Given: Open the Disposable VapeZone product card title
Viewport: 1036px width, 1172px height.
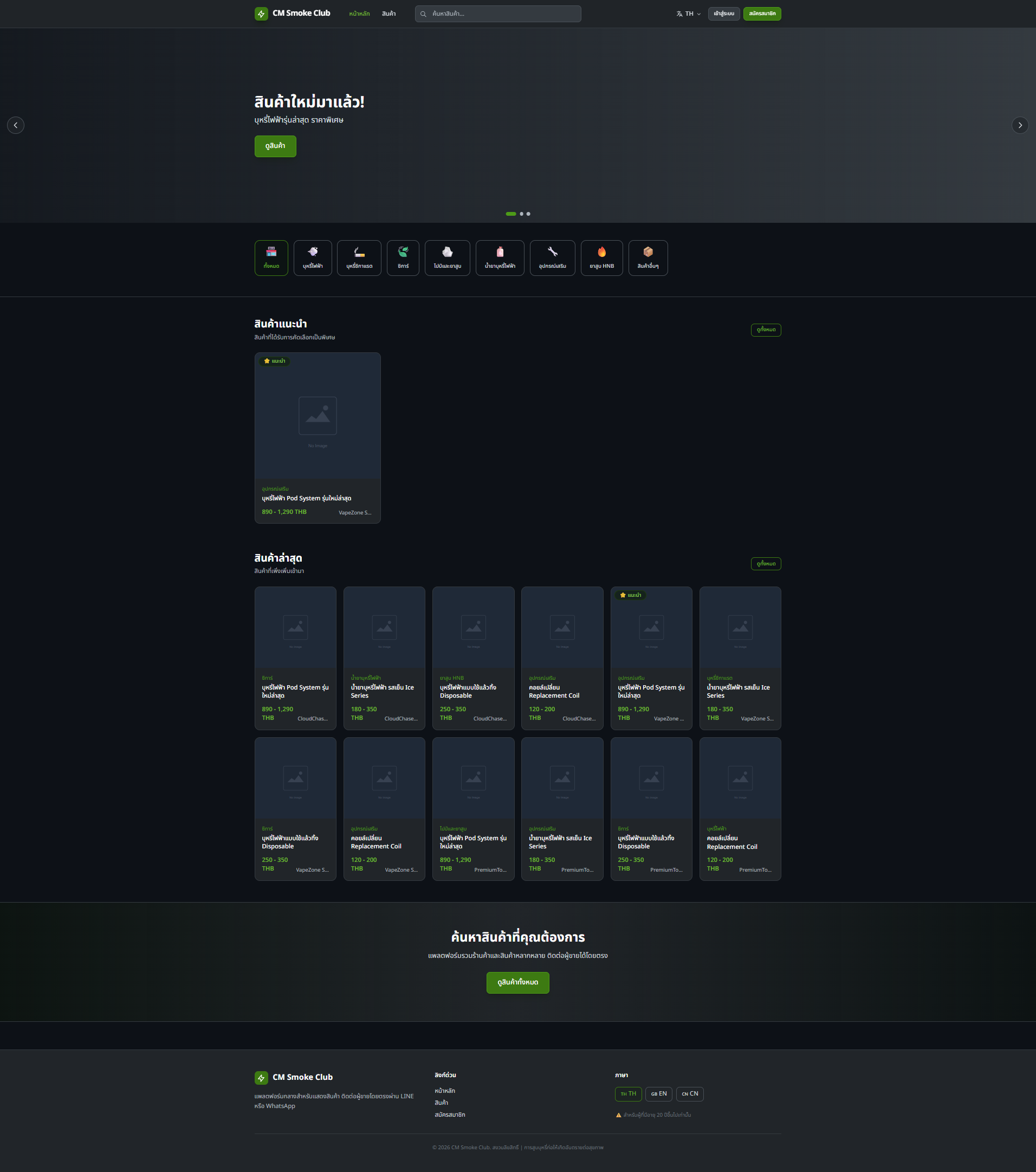Looking at the screenshot, I should pyautogui.click(x=290, y=842).
